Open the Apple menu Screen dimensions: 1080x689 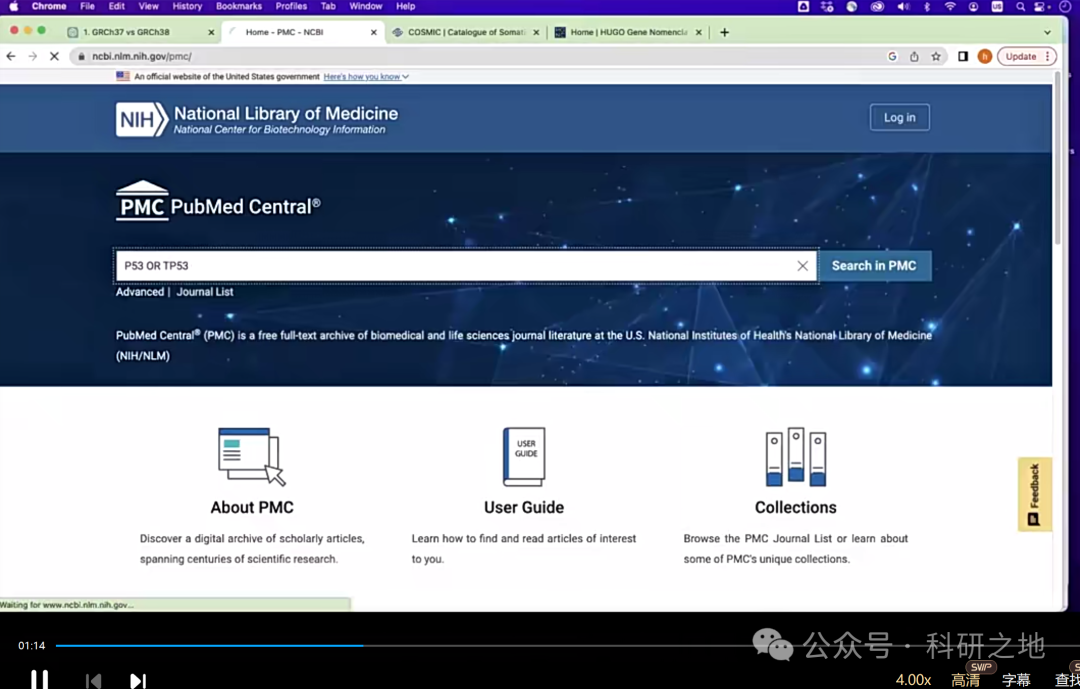coord(14,6)
